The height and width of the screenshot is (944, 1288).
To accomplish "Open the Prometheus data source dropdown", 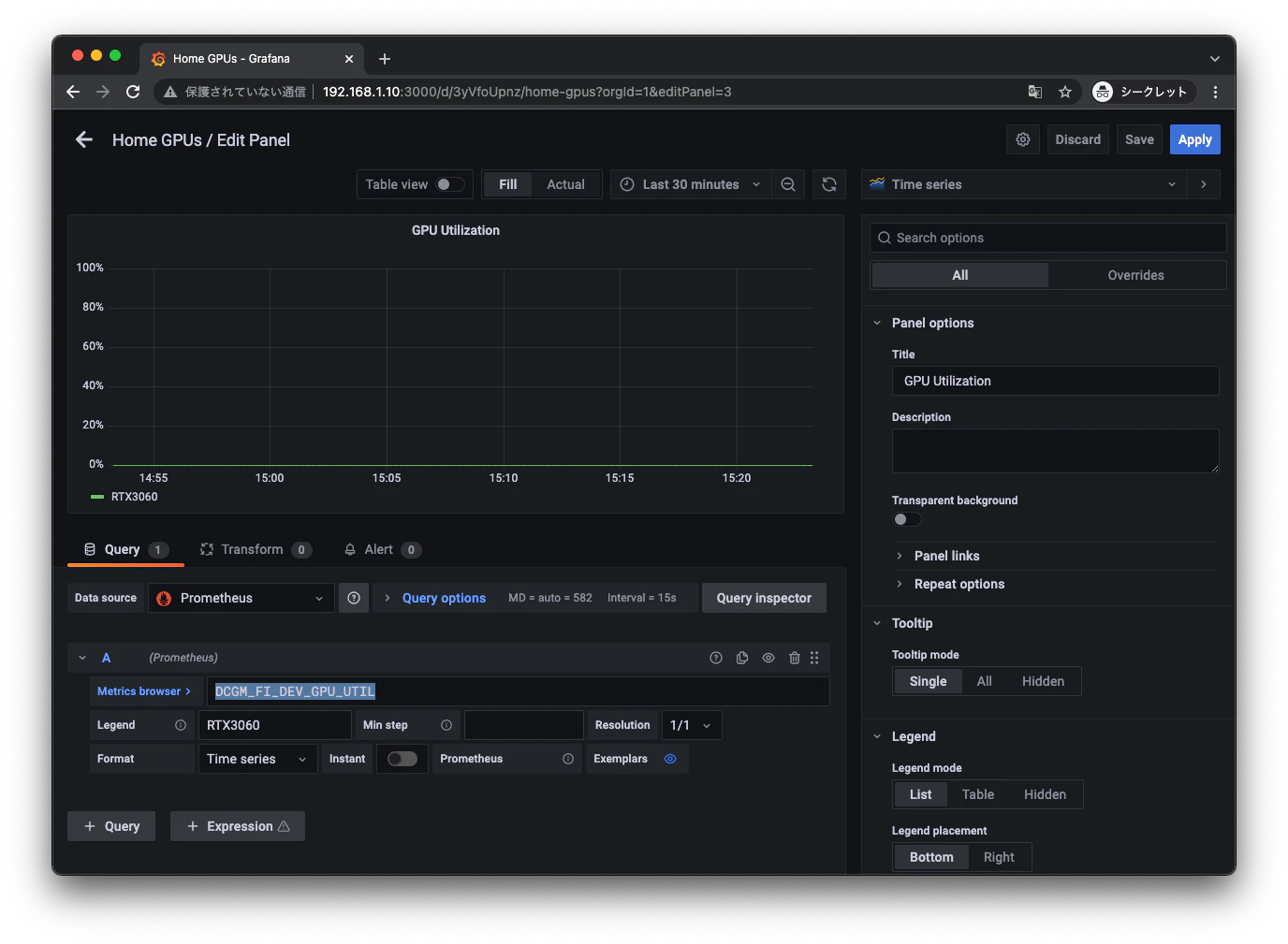I will (x=241, y=598).
